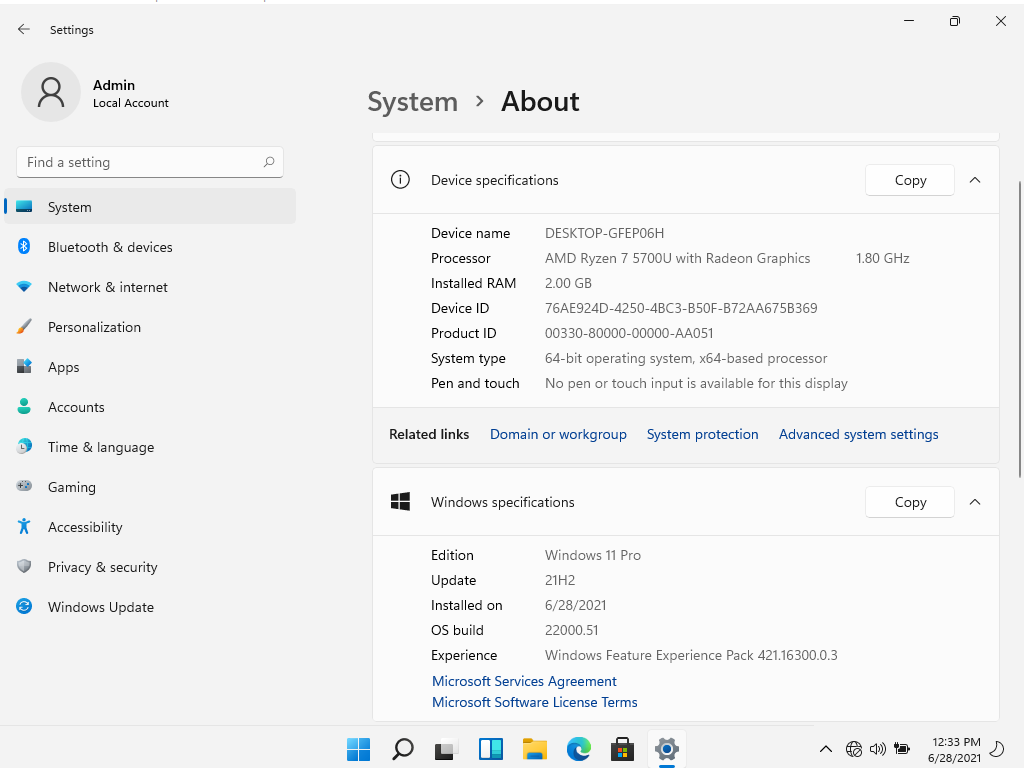Click the Installed on value 6/28/2021
This screenshot has height=768, width=1024.
(575, 605)
